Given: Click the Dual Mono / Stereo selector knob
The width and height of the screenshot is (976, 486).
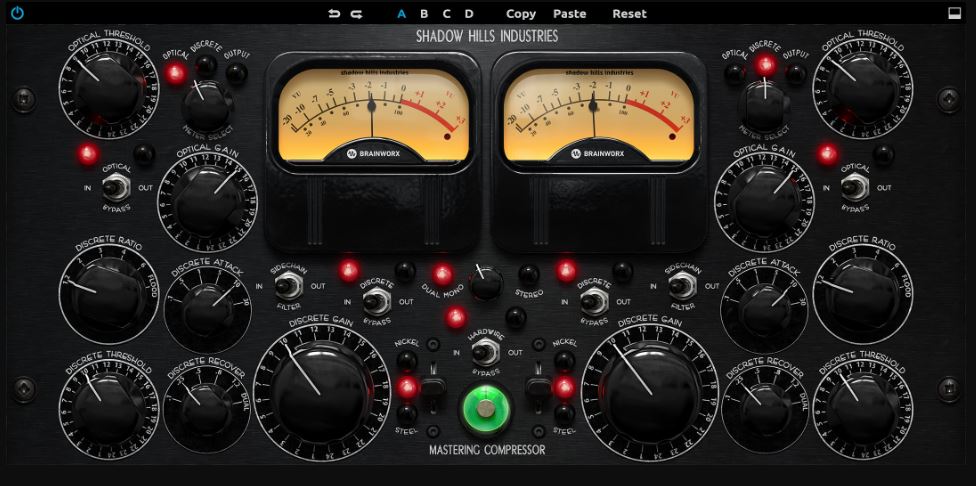Looking at the screenshot, I should 486,284.
